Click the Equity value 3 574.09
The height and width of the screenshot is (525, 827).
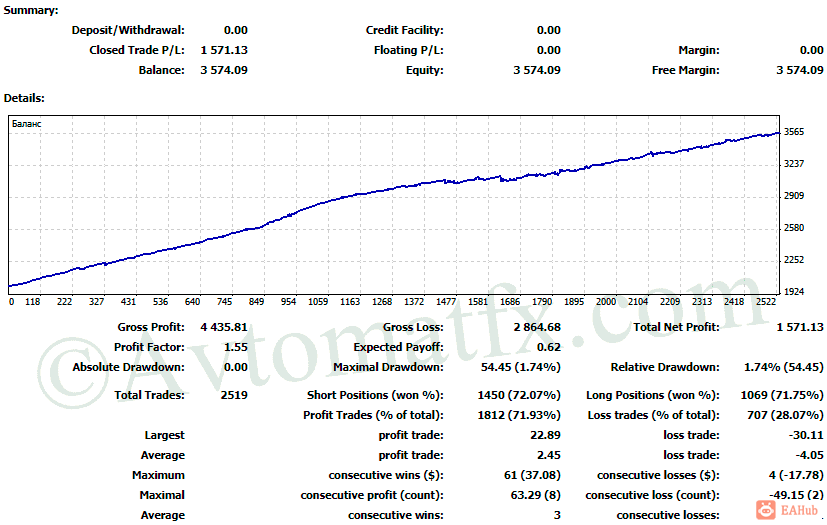point(537,70)
